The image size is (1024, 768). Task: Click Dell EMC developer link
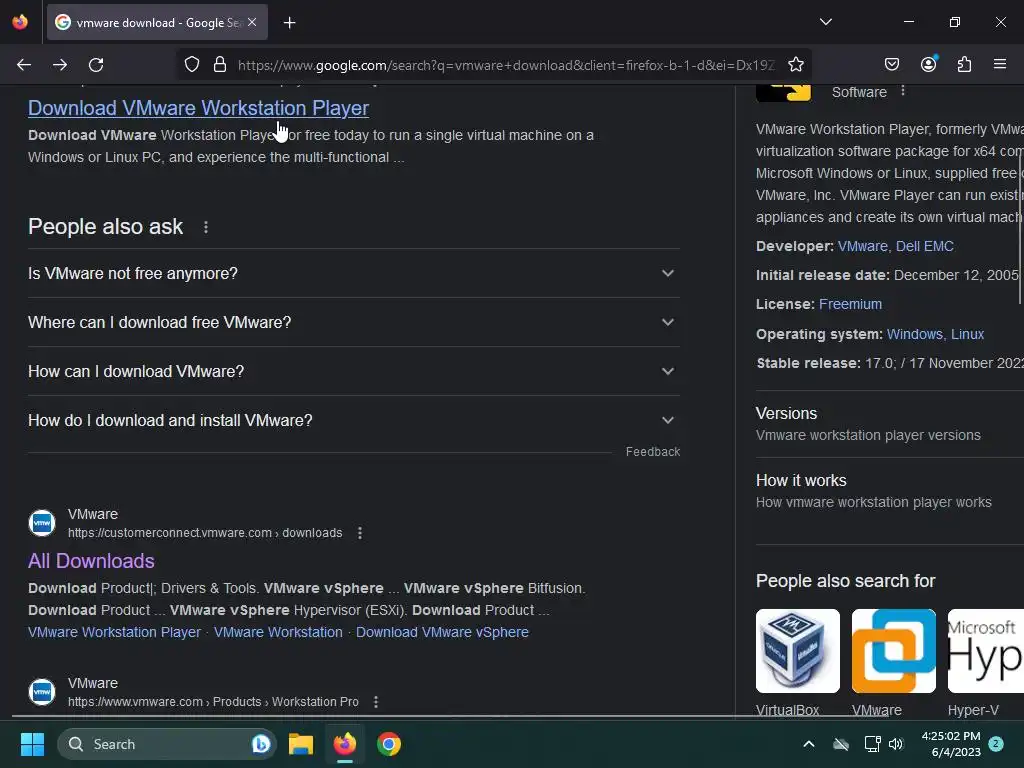click(x=925, y=246)
